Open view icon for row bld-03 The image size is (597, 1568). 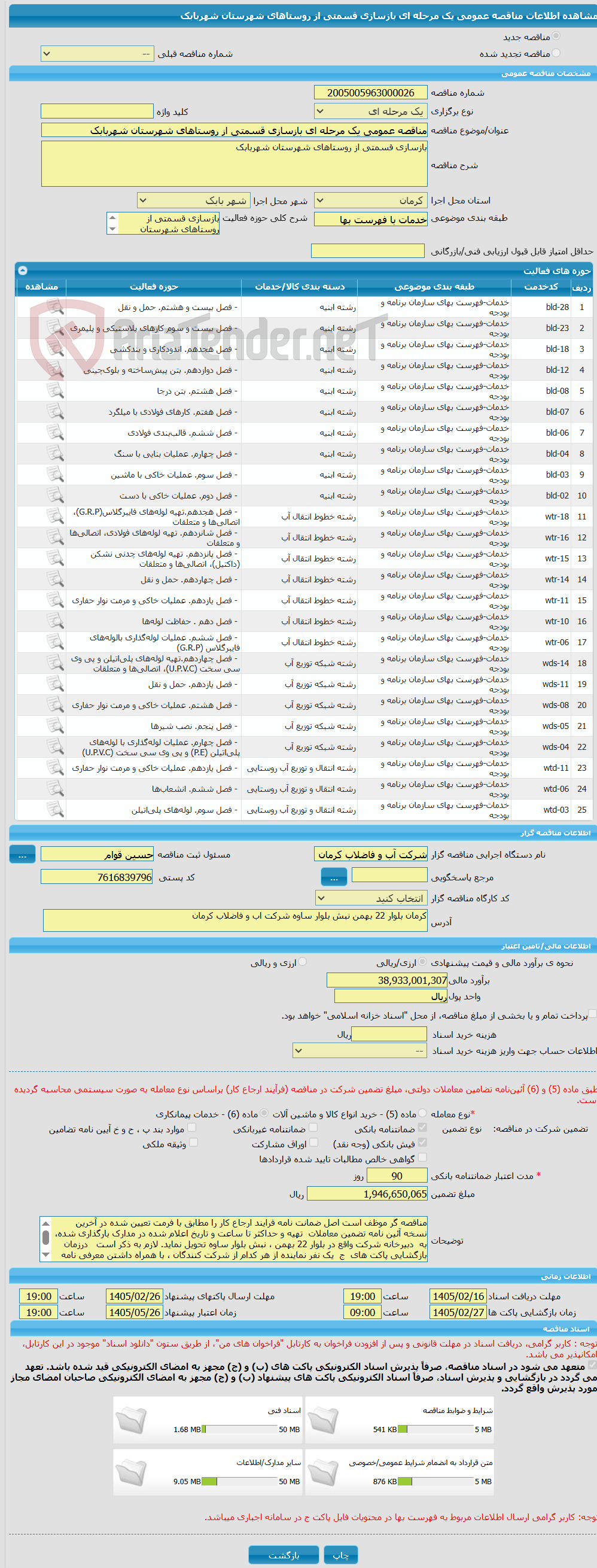(56, 474)
